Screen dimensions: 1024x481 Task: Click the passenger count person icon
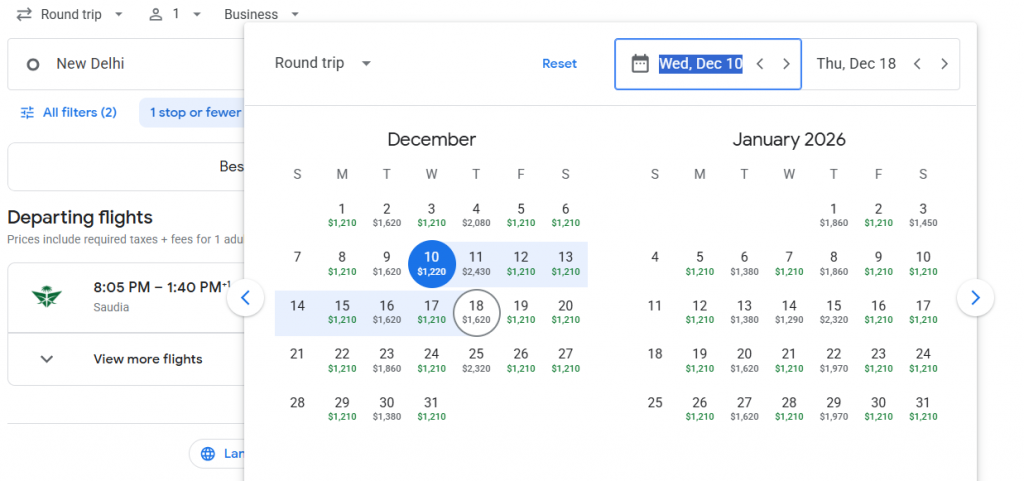(155, 14)
